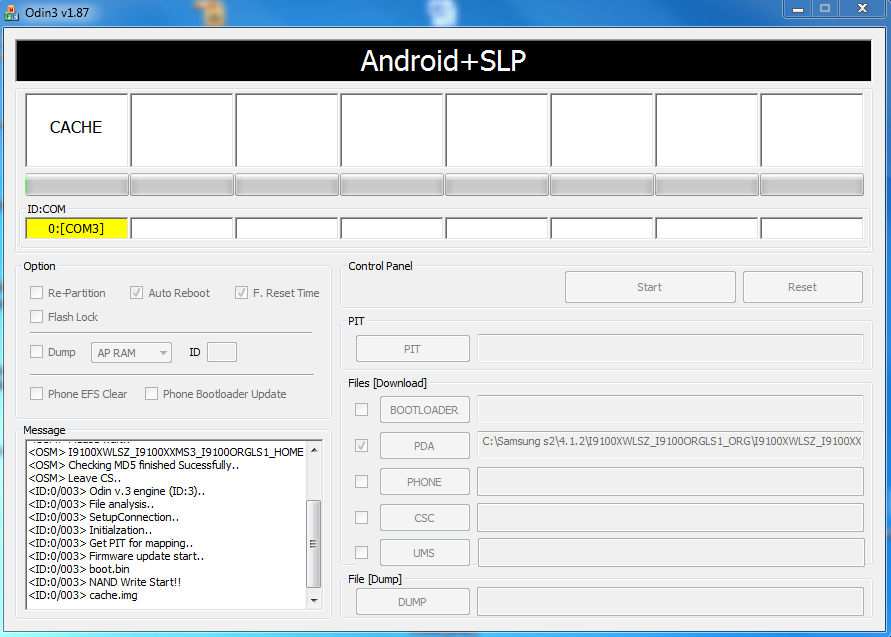Click the PHONE file button
This screenshot has width=891, height=637.
[424, 482]
